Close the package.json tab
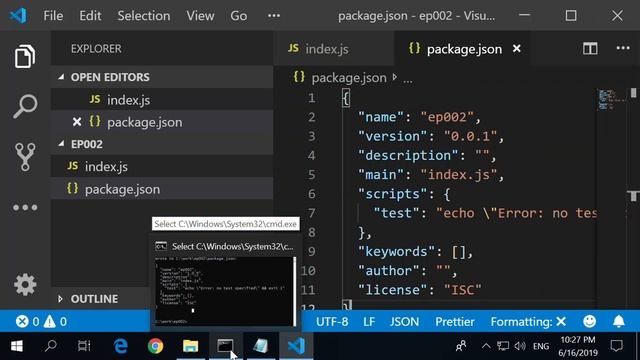This screenshot has height=360, width=640. [516, 49]
